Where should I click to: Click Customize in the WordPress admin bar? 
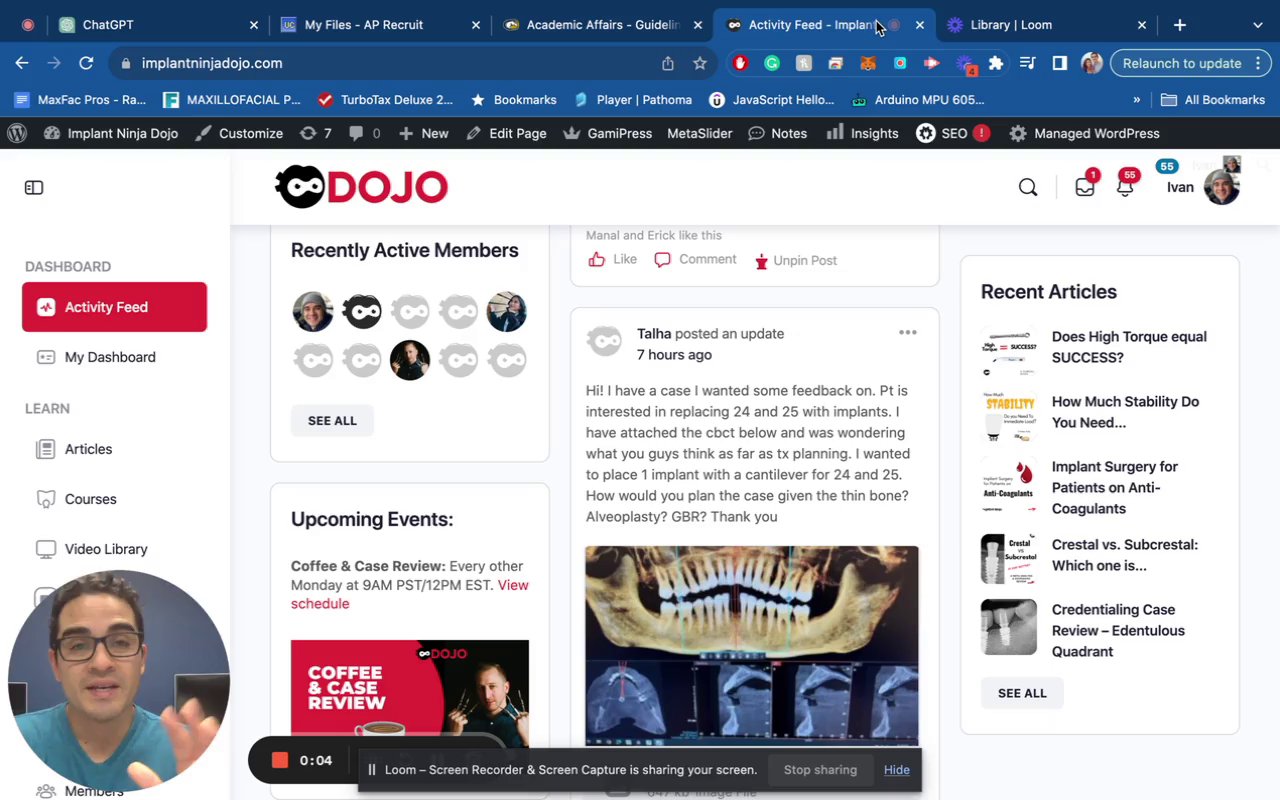pyautogui.click(x=239, y=133)
